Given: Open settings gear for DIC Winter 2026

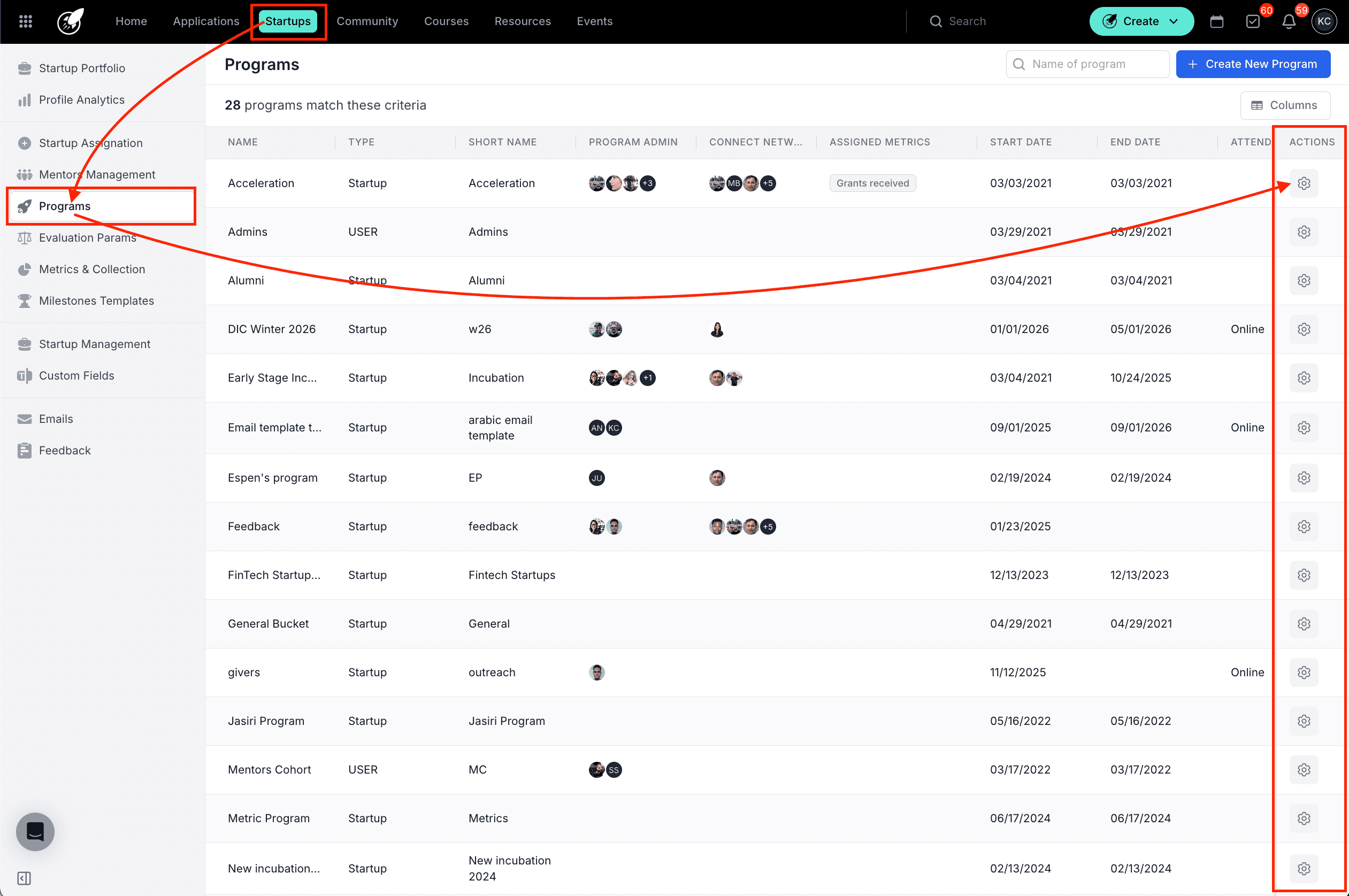Looking at the screenshot, I should (1304, 329).
